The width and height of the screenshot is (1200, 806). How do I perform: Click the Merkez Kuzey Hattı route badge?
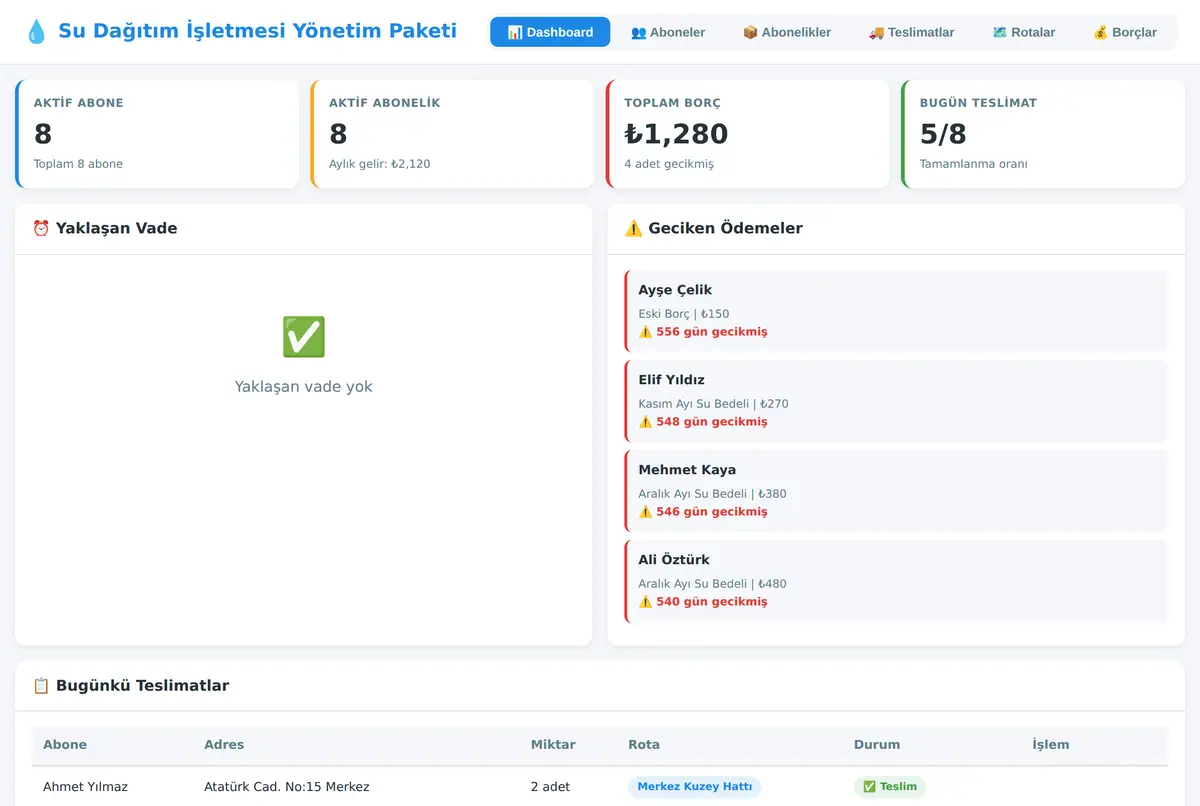tap(694, 787)
